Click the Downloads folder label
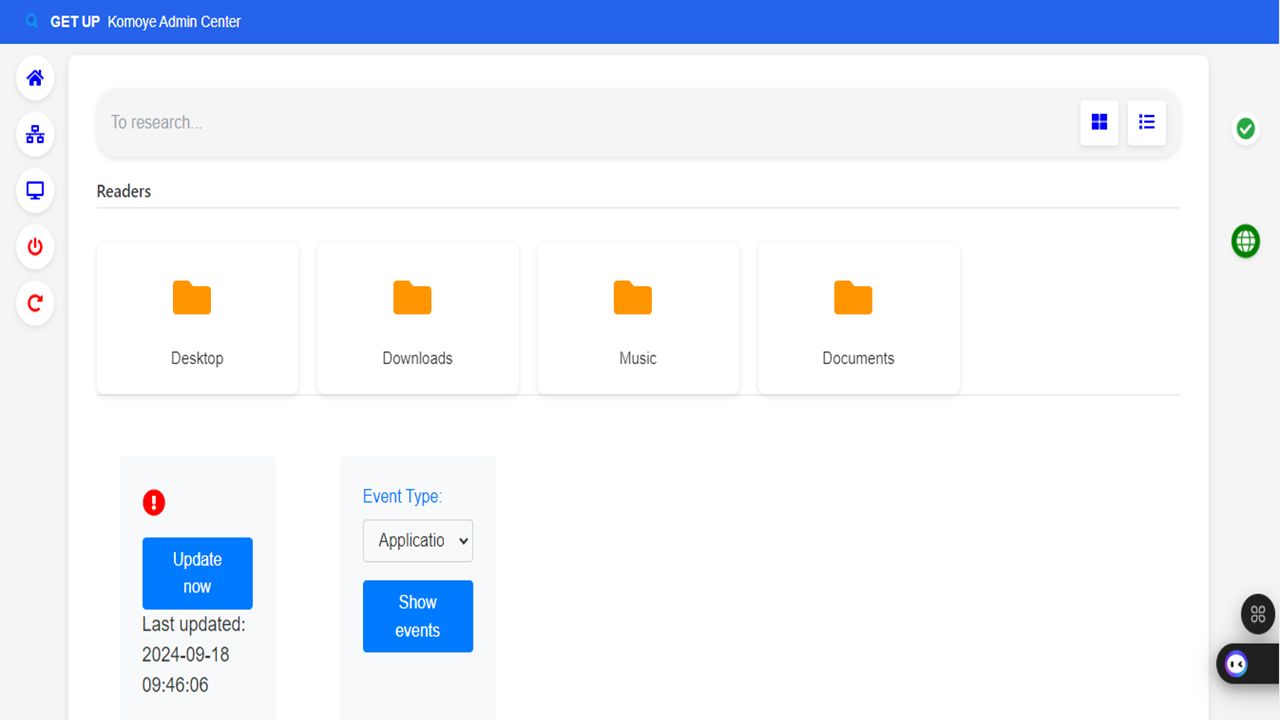This screenshot has height=720, width=1280. [417, 358]
